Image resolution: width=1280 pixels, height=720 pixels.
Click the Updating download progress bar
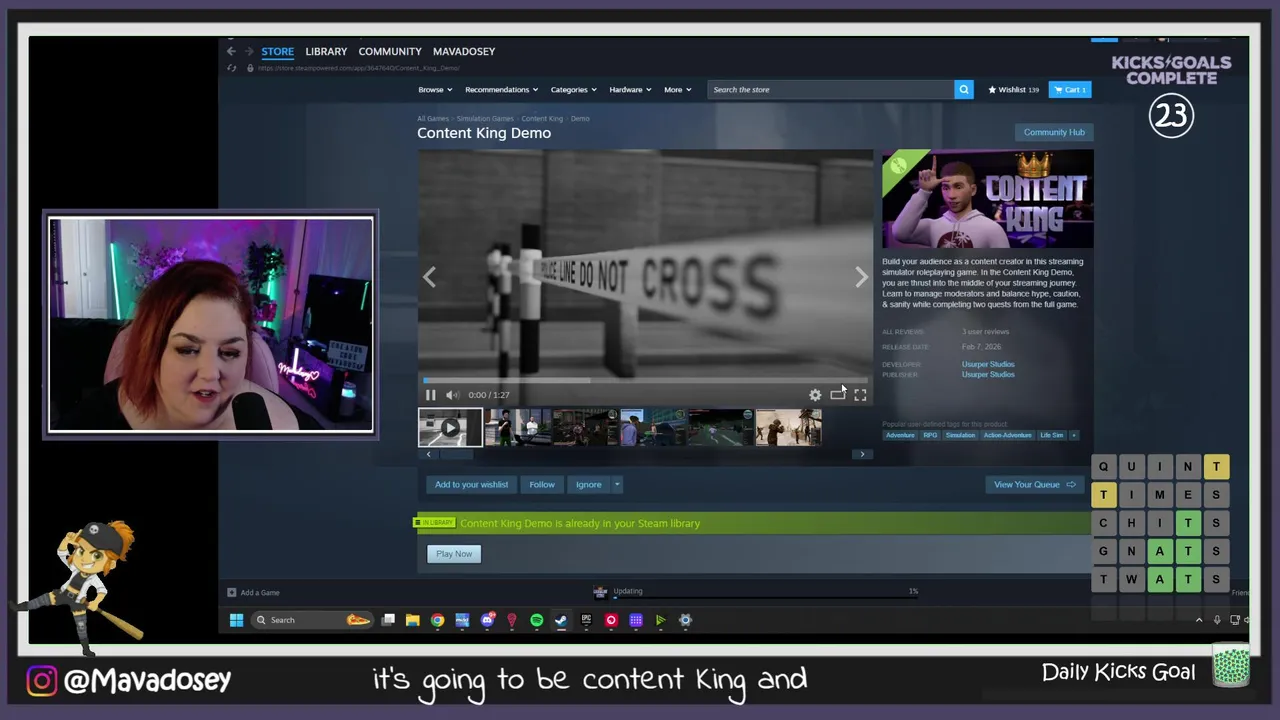click(765, 599)
